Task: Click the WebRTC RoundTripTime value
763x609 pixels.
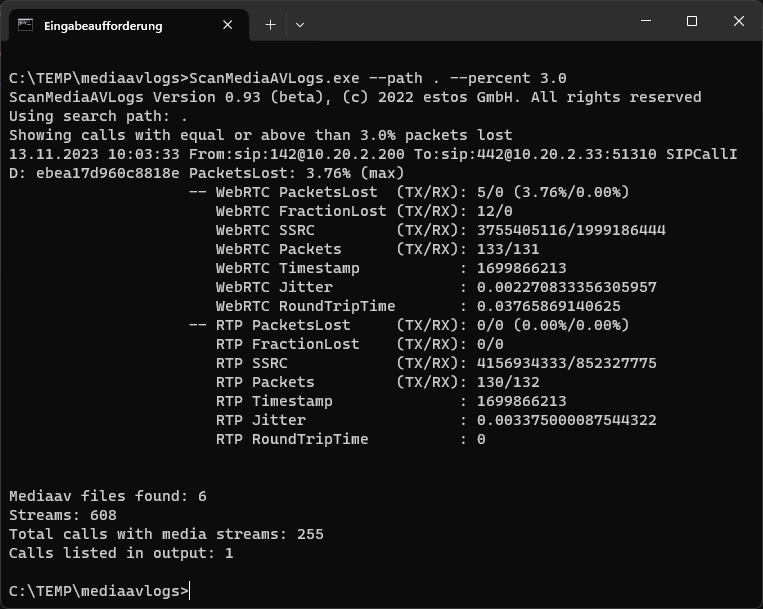Action: click(548, 306)
